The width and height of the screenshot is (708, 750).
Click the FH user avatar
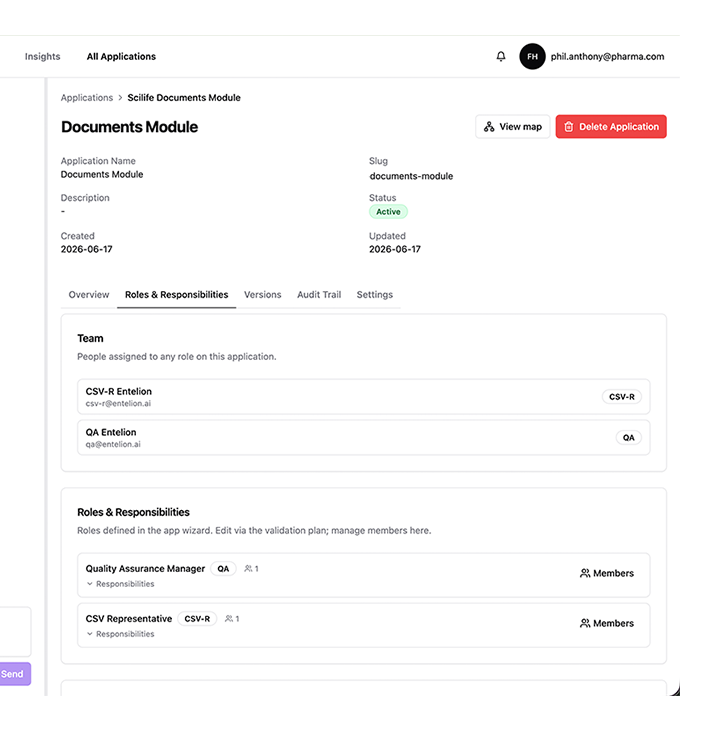532,56
